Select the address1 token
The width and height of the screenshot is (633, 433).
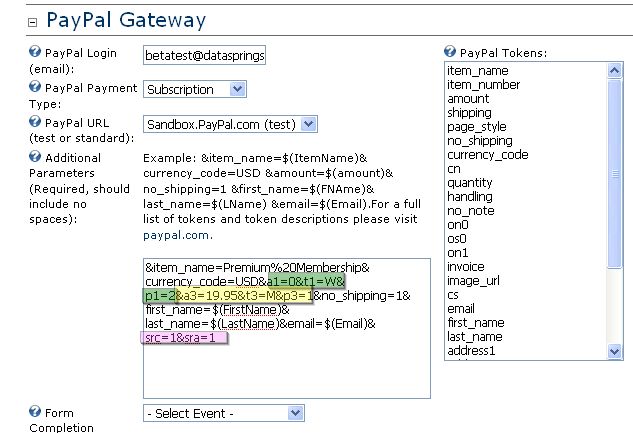(x=471, y=351)
